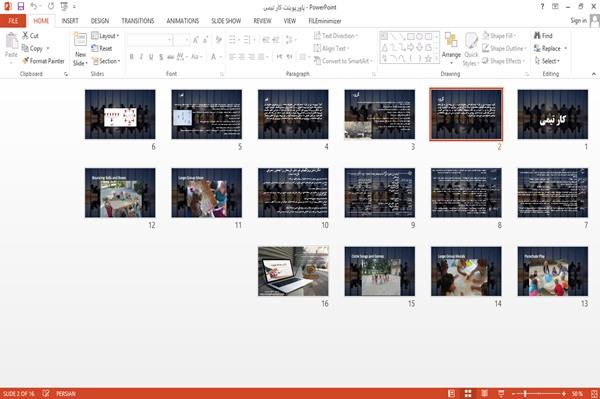Screen dimensions: 600x399
Task: Open Align Text dropdown
Action: point(331,48)
